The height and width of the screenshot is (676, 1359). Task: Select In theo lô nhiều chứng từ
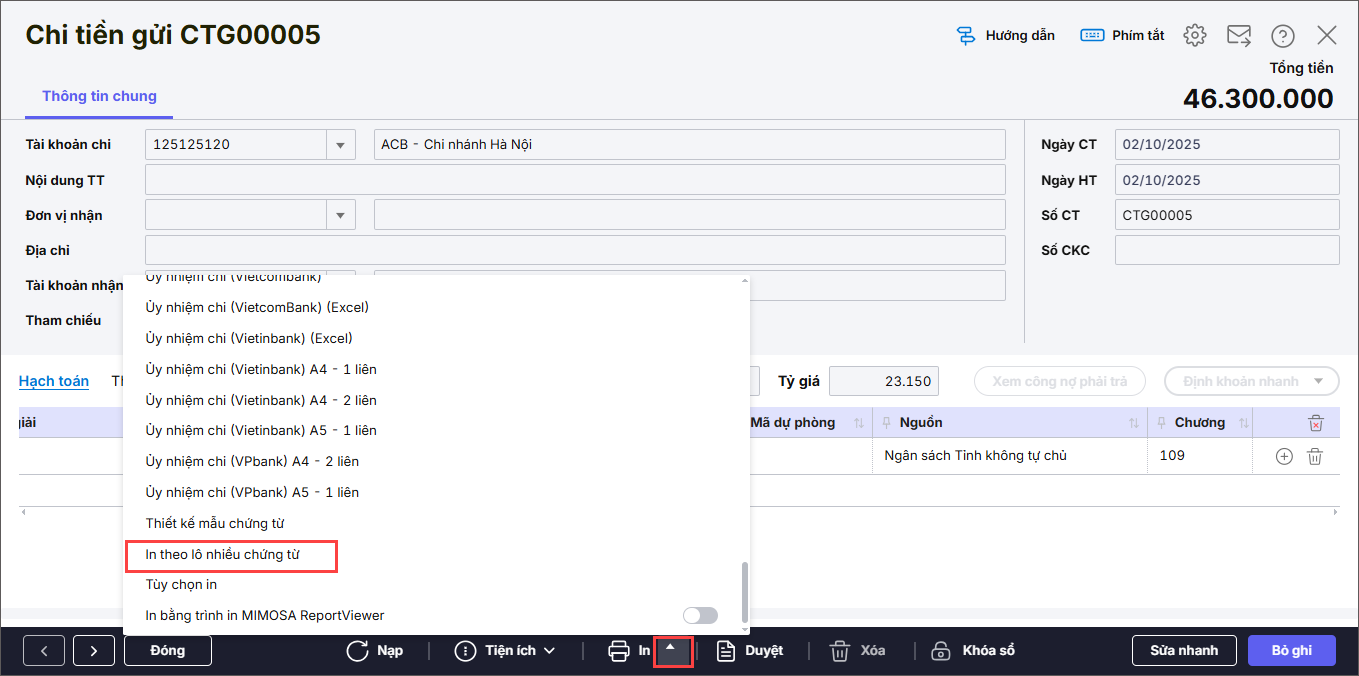(223, 554)
